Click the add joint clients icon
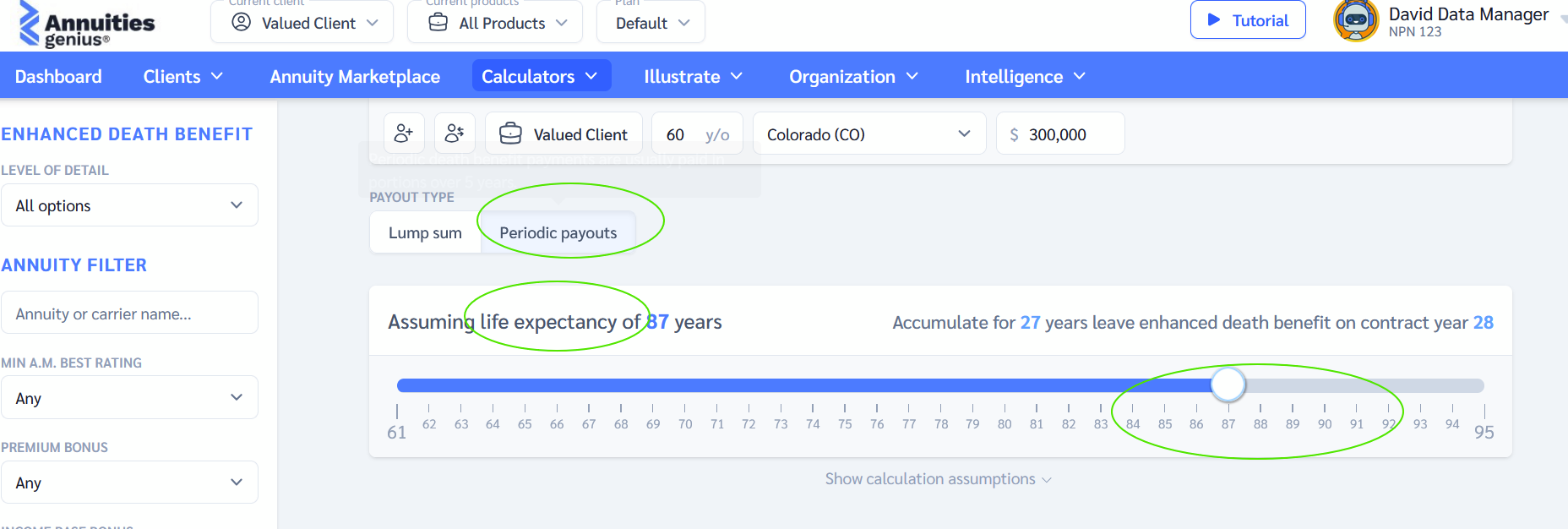This screenshot has height=529, width=1568. (455, 134)
